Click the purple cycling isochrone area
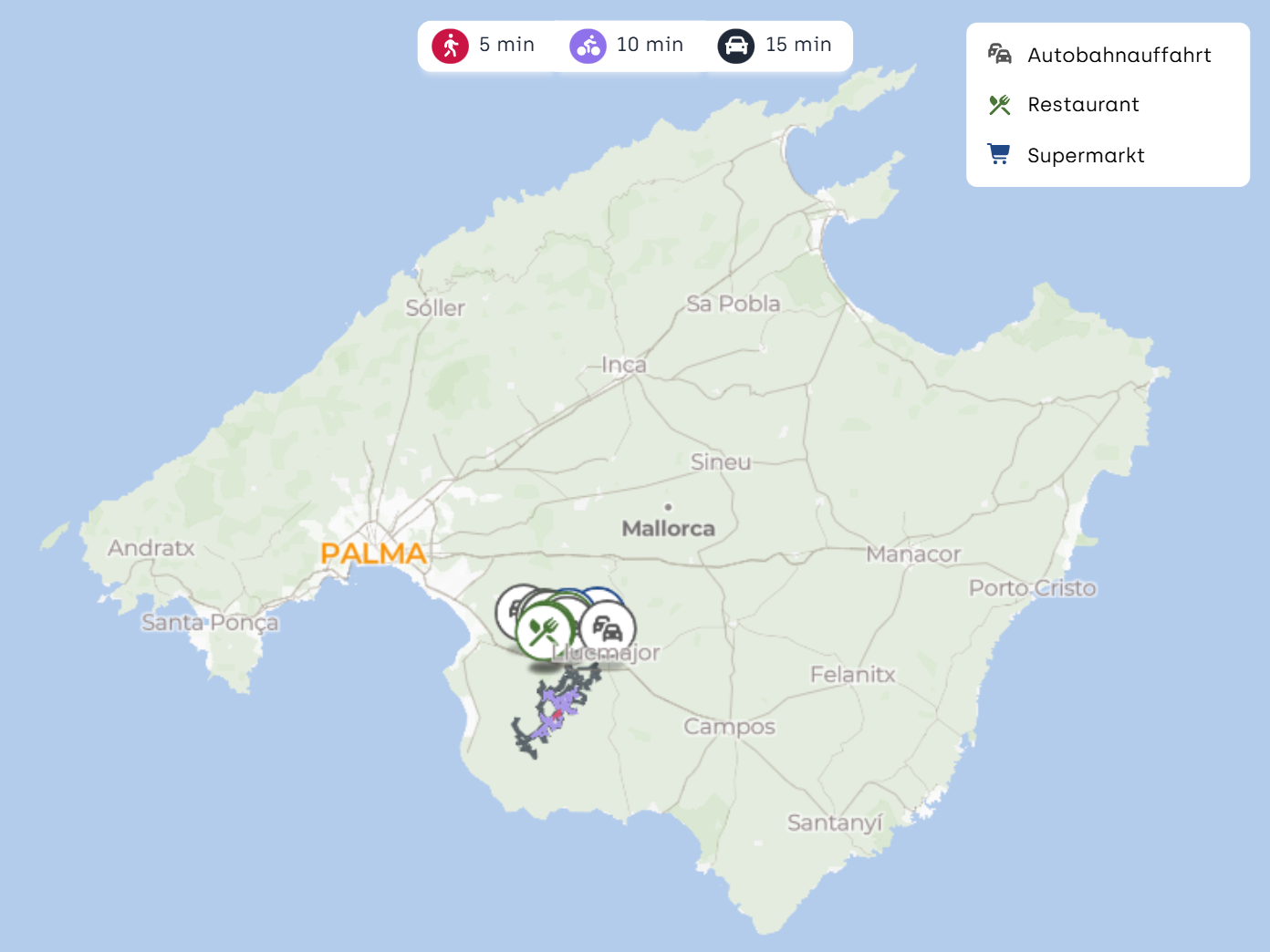 tap(561, 702)
